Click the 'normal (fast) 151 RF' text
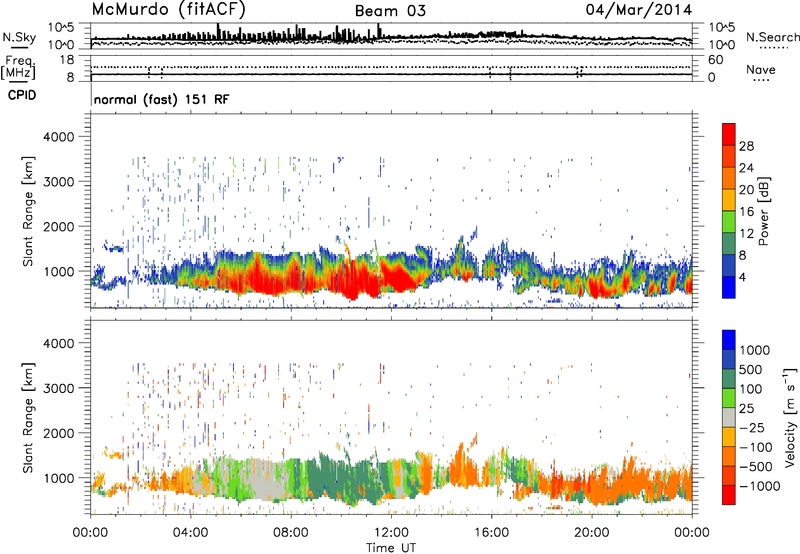The width and height of the screenshot is (800, 554). pyautogui.click(x=161, y=99)
